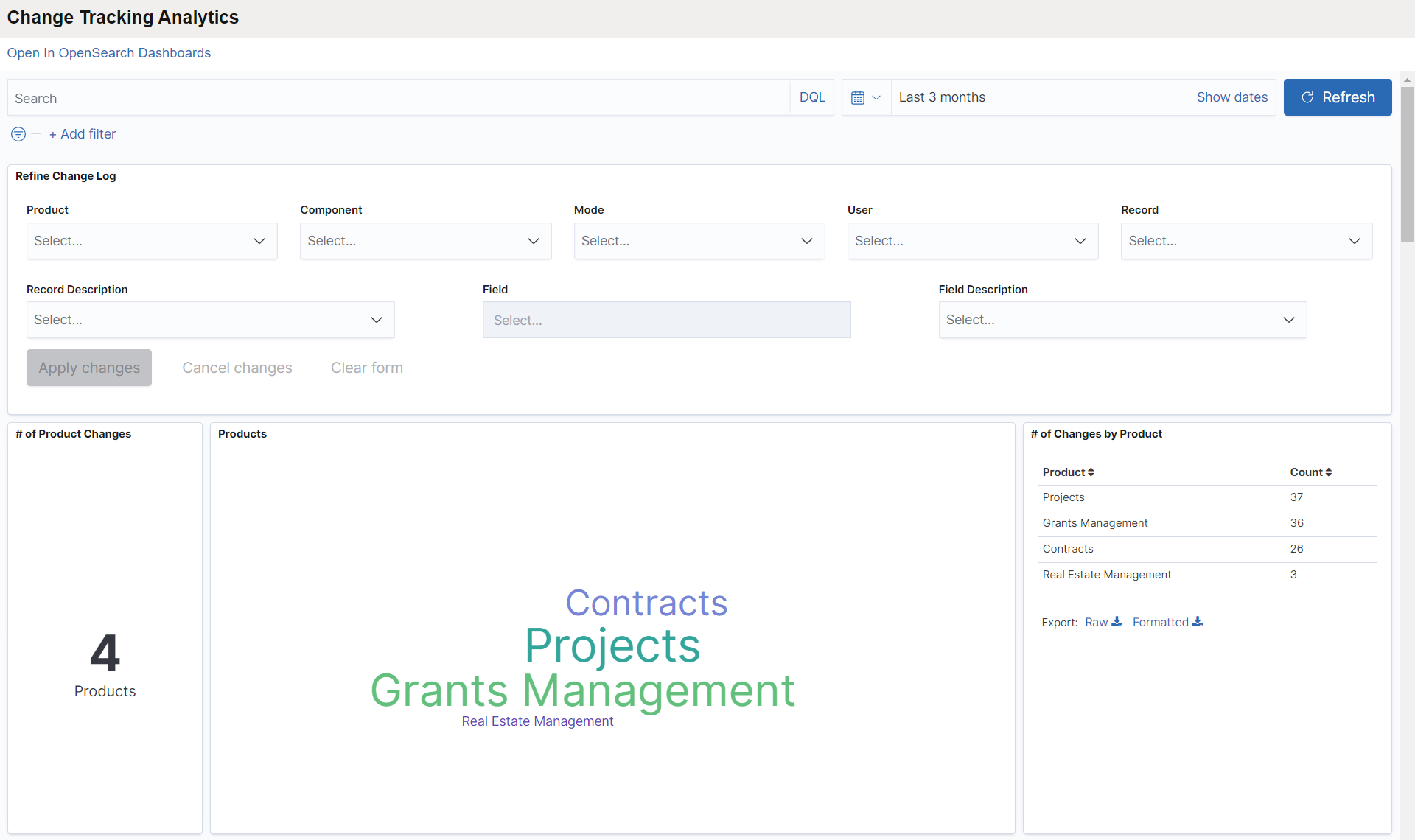The image size is (1415, 840).
Task: Open In OpenSearch Dashboards link
Action: coord(109,52)
